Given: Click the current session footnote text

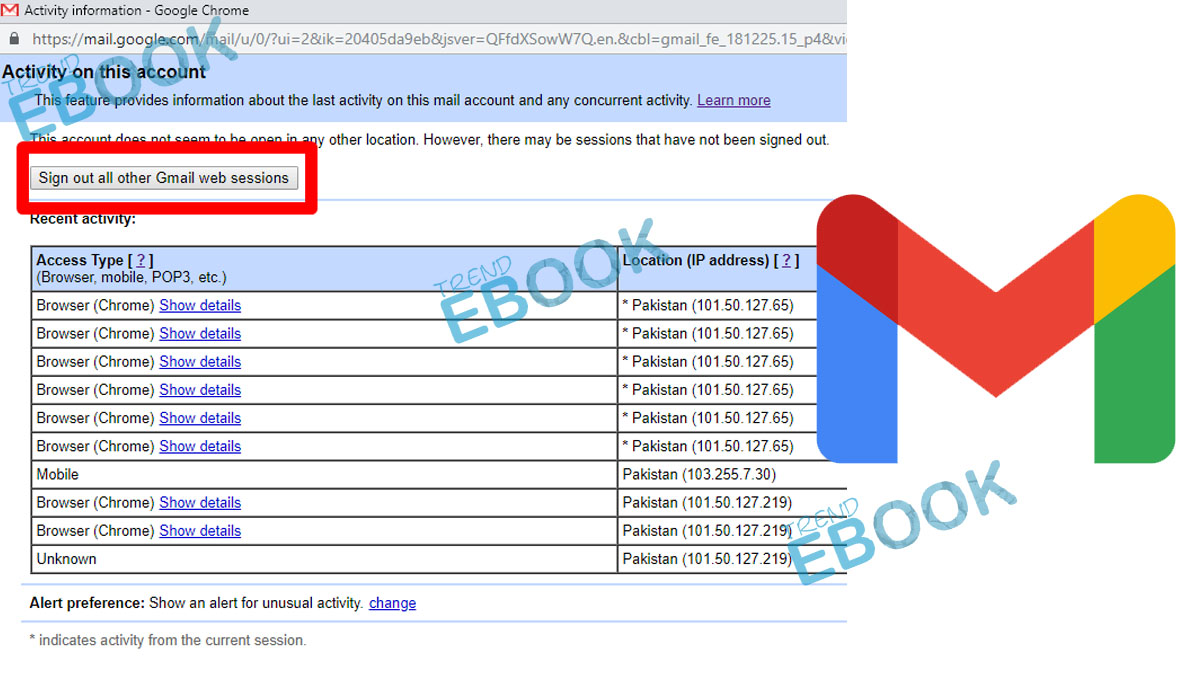Looking at the screenshot, I should (168, 640).
